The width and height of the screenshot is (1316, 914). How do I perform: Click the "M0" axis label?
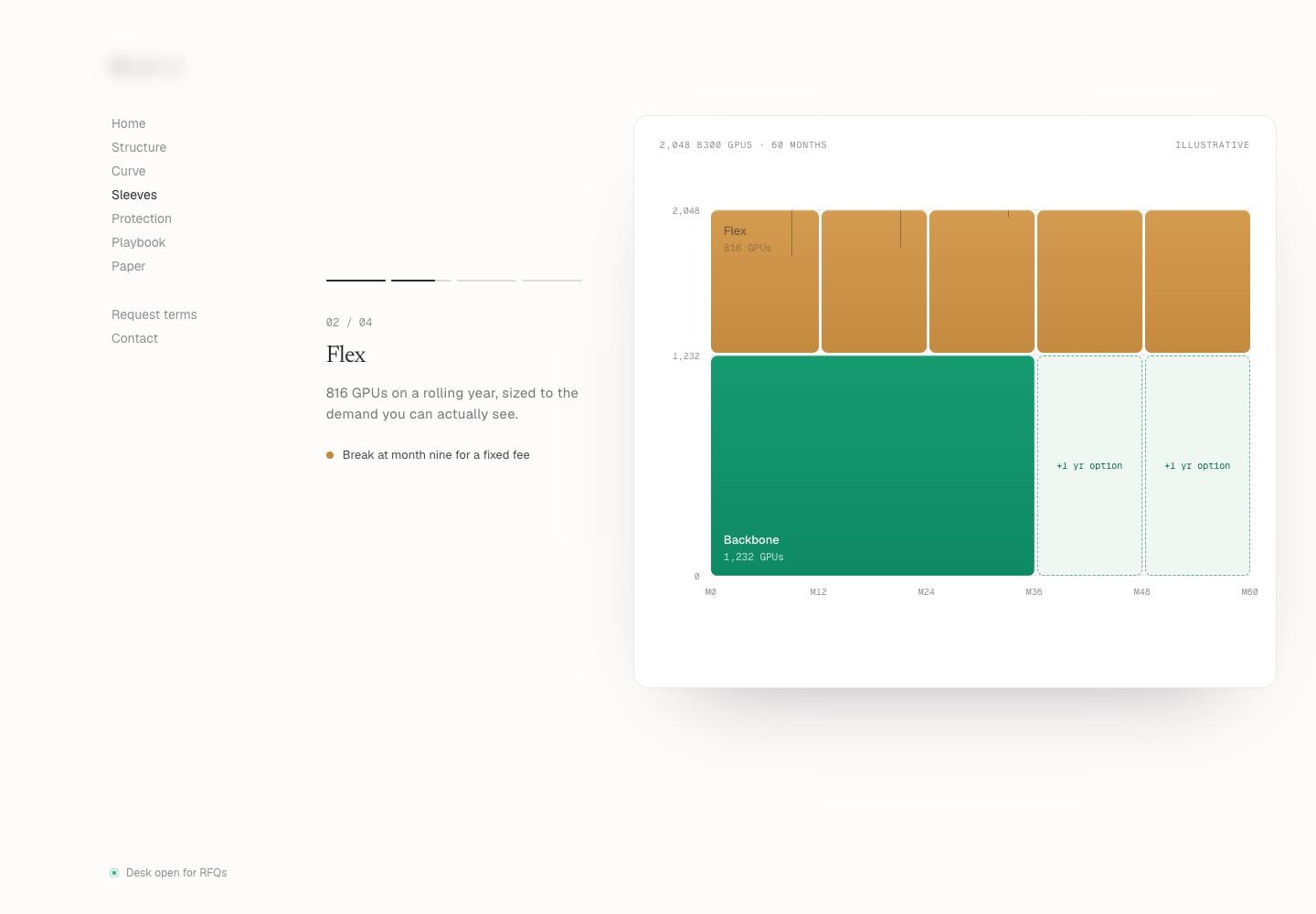pos(711,592)
